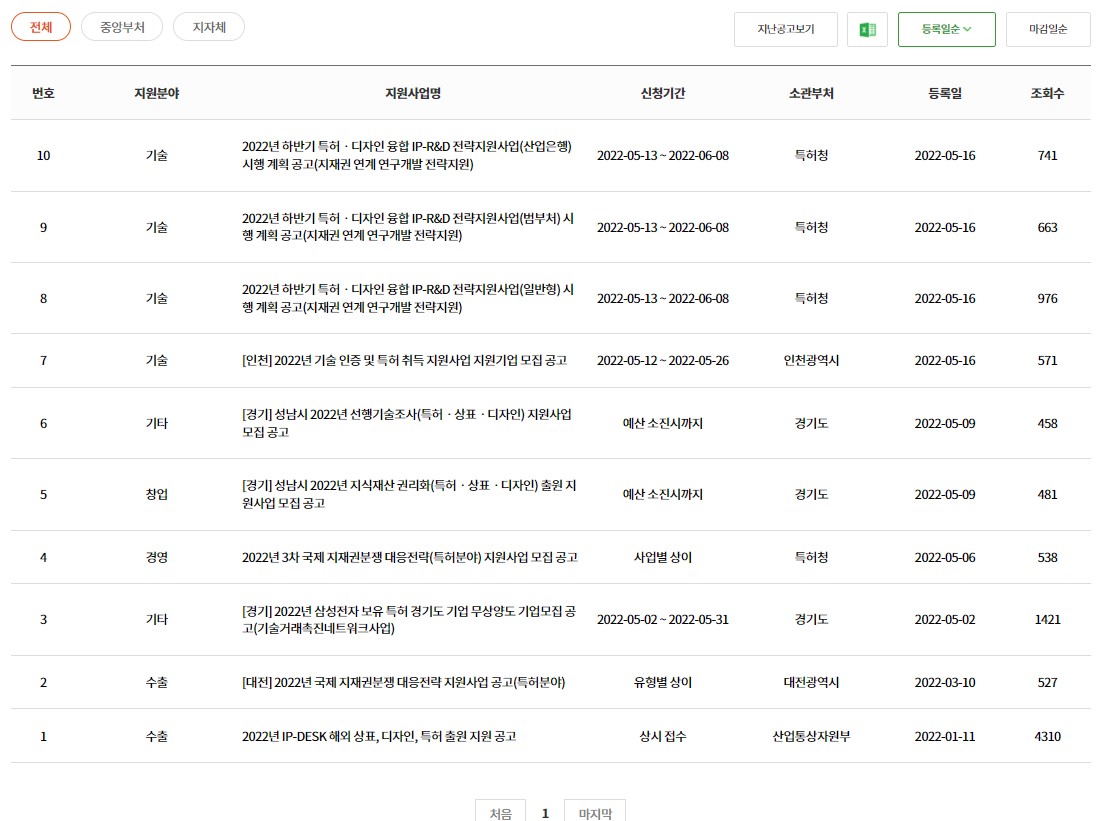
Task: Switch to the 중앙부처 filter tab
Action: coord(122,27)
